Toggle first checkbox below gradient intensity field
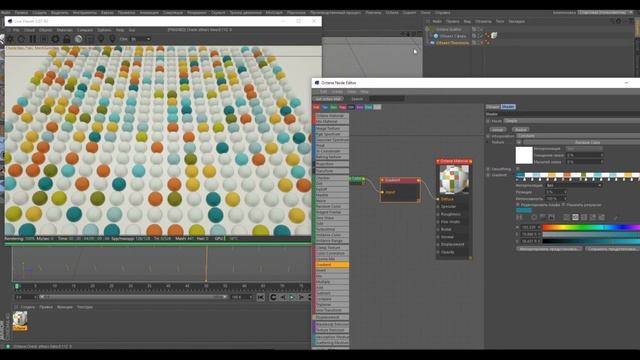640x360 pixels. pyautogui.click(x=518, y=204)
